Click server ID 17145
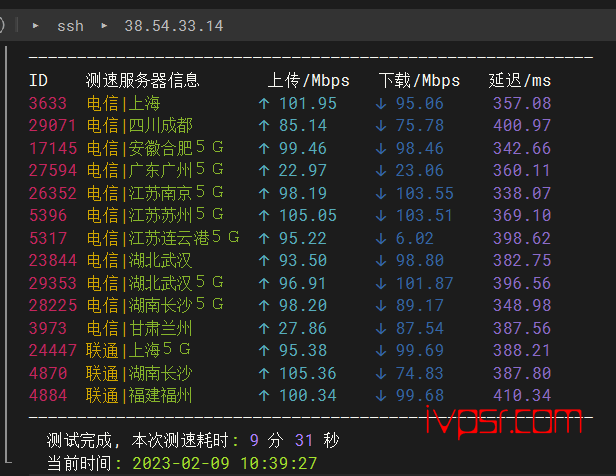The image size is (616, 476). point(53,148)
